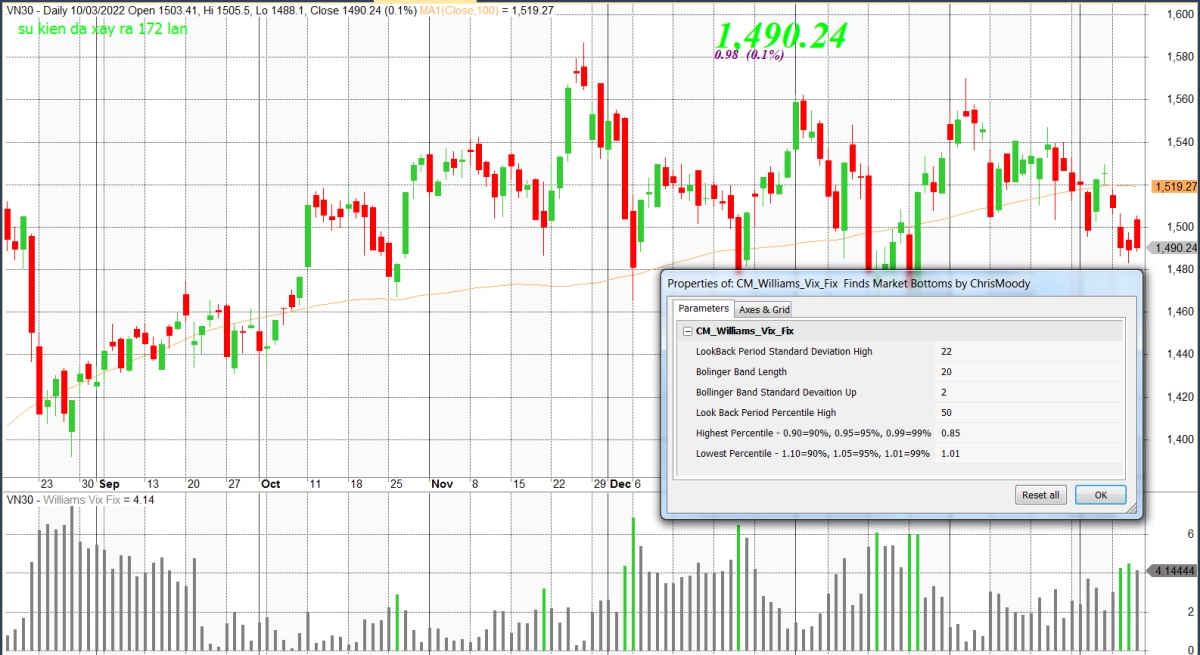Click the Dec month label on time axis
The height and width of the screenshot is (655, 1200).
621,483
